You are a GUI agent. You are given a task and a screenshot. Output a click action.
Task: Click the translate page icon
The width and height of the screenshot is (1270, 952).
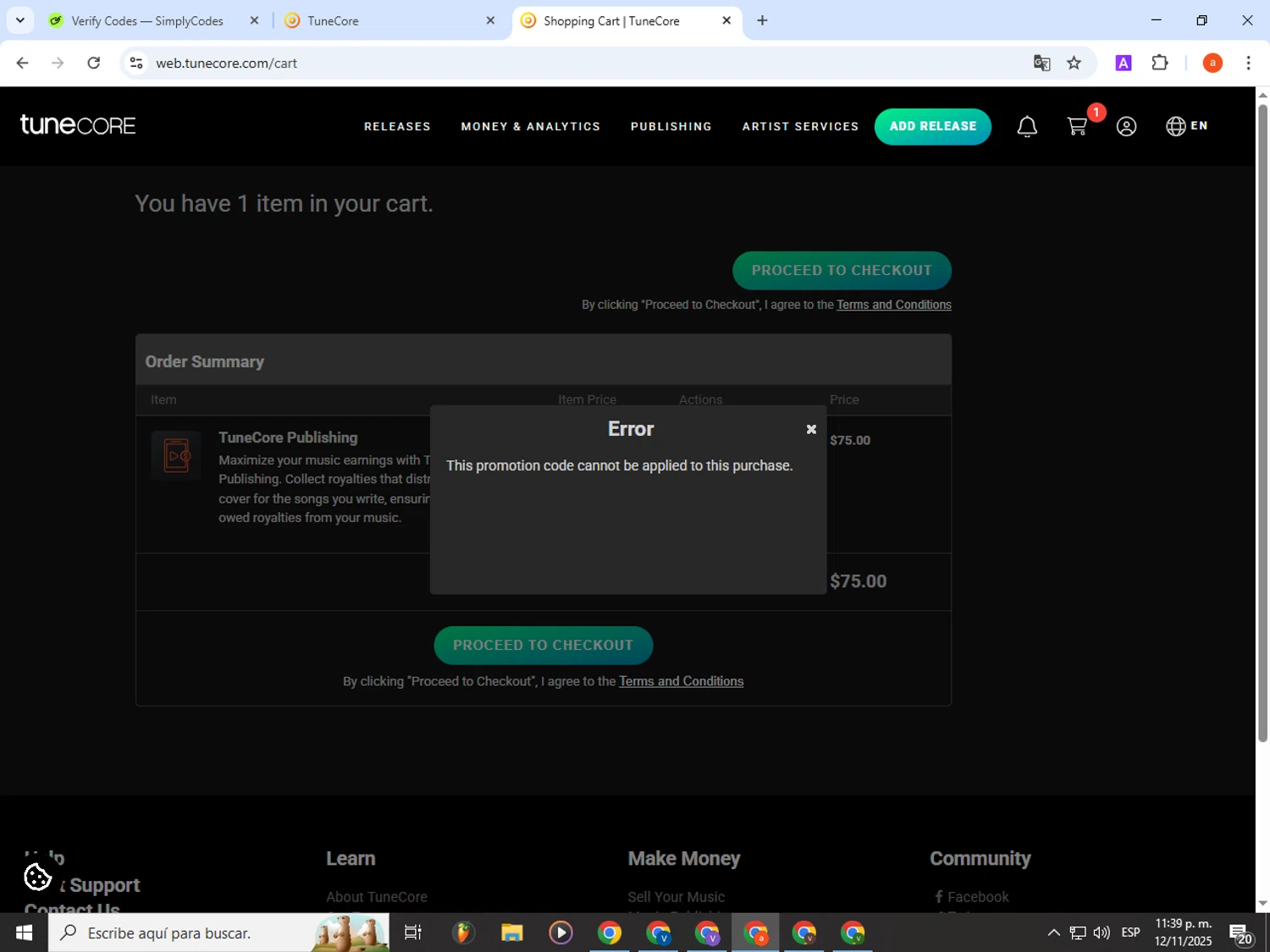[x=1042, y=63]
